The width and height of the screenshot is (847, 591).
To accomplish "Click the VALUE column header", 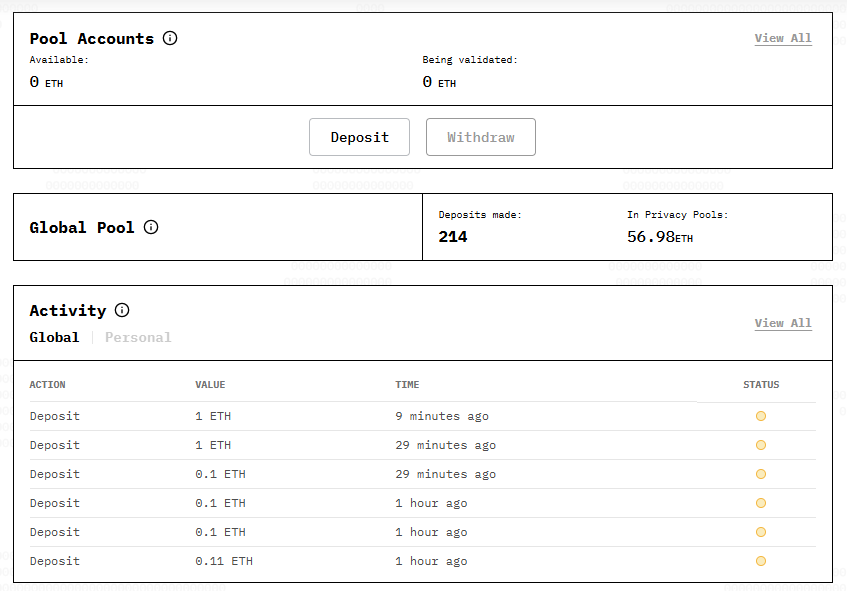I will [210, 385].
